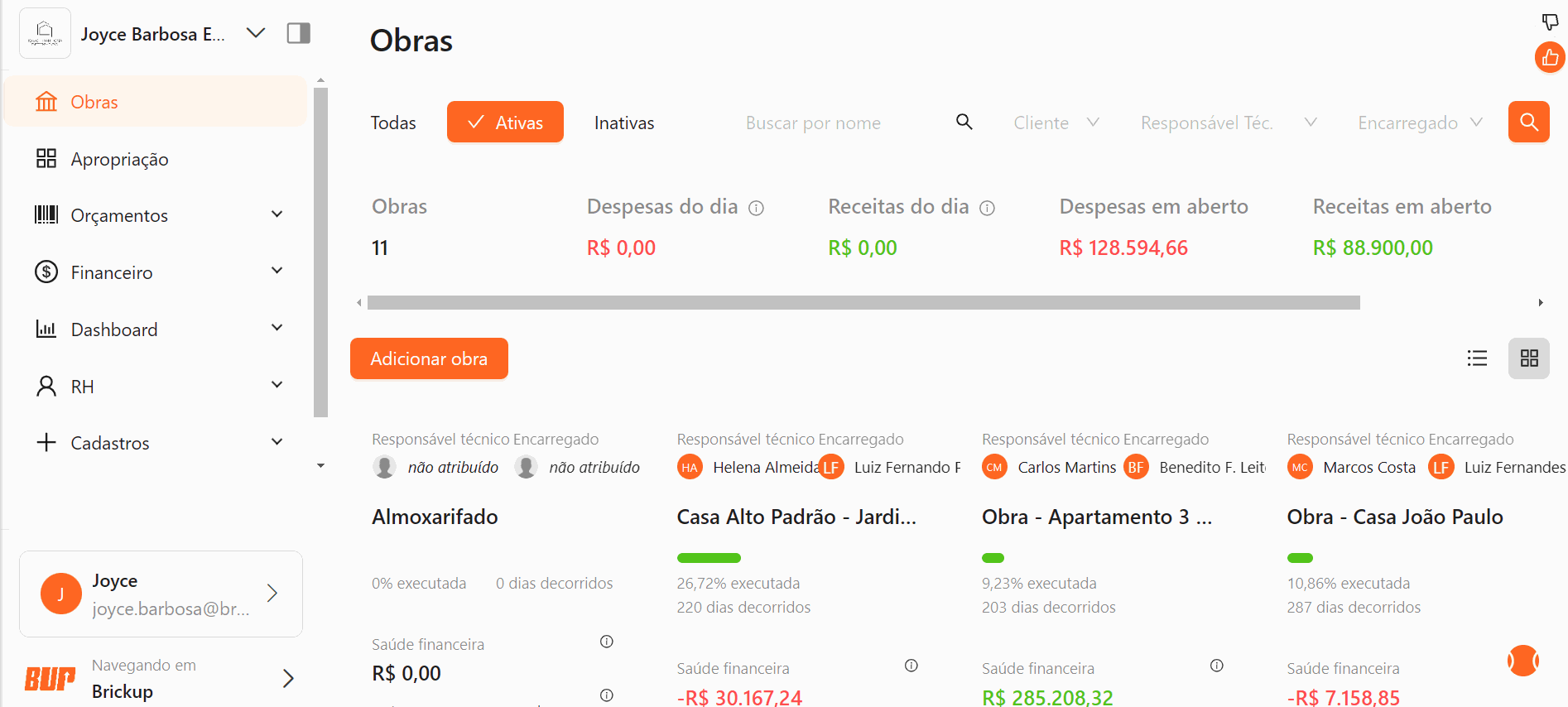Click Despesas do dia info icon

pos(756,208)
